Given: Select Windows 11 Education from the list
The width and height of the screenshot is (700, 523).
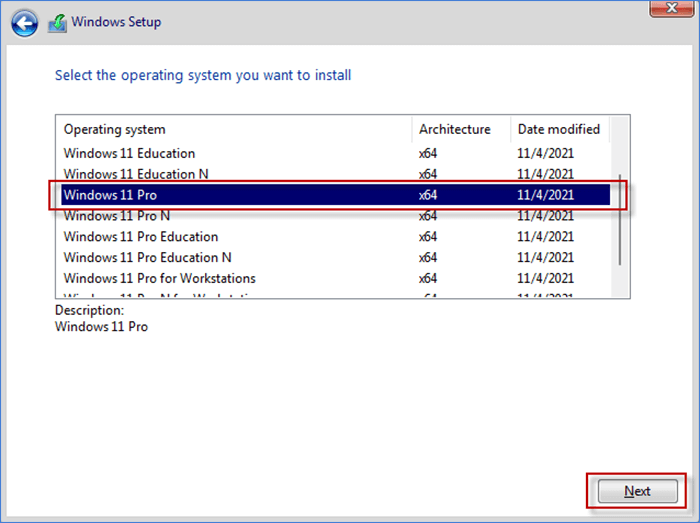Looking at the screenshot, I should [129, 153].
